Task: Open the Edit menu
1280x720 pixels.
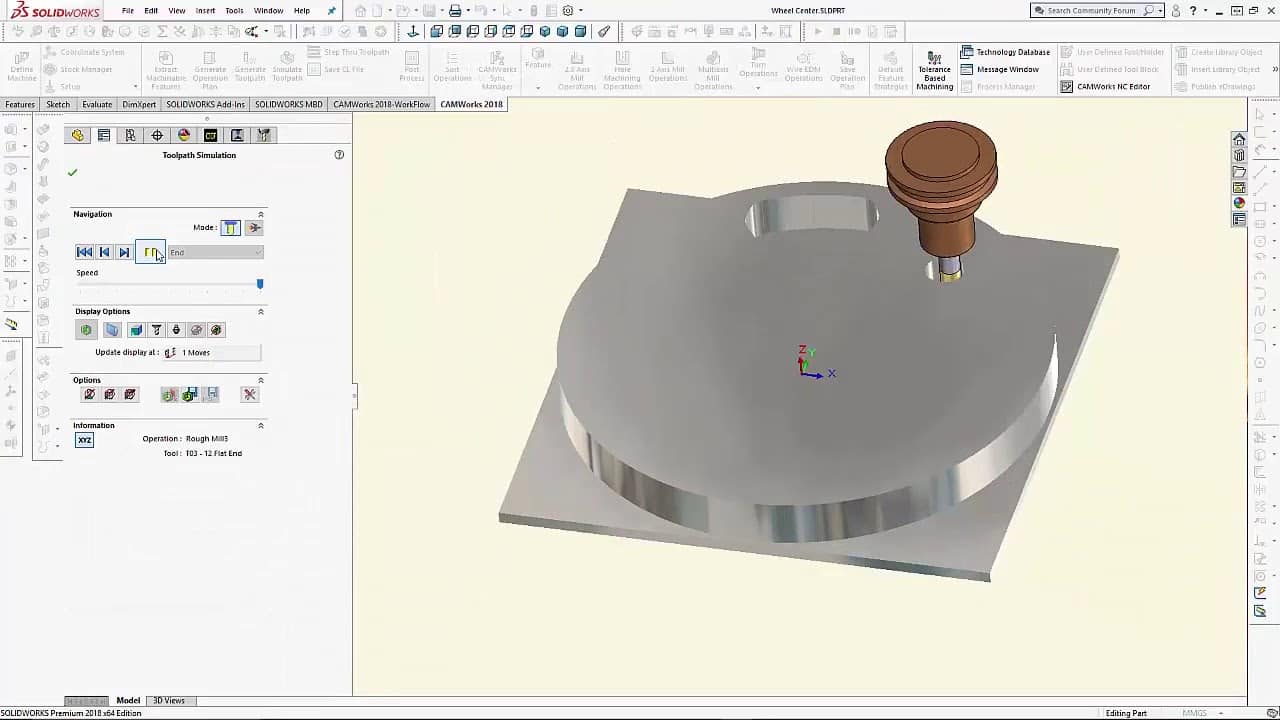Action: point(151,11)
